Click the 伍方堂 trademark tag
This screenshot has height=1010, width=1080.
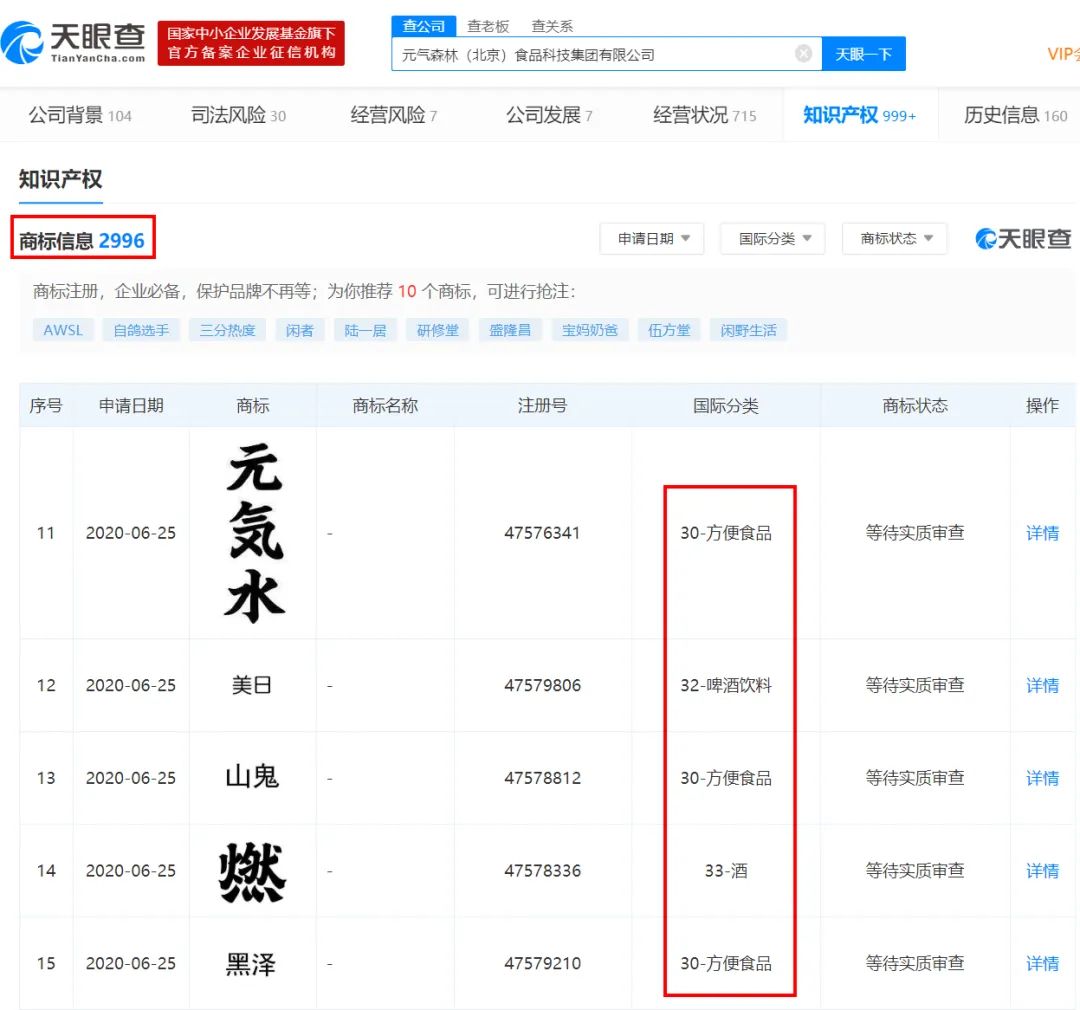point(669,330)
